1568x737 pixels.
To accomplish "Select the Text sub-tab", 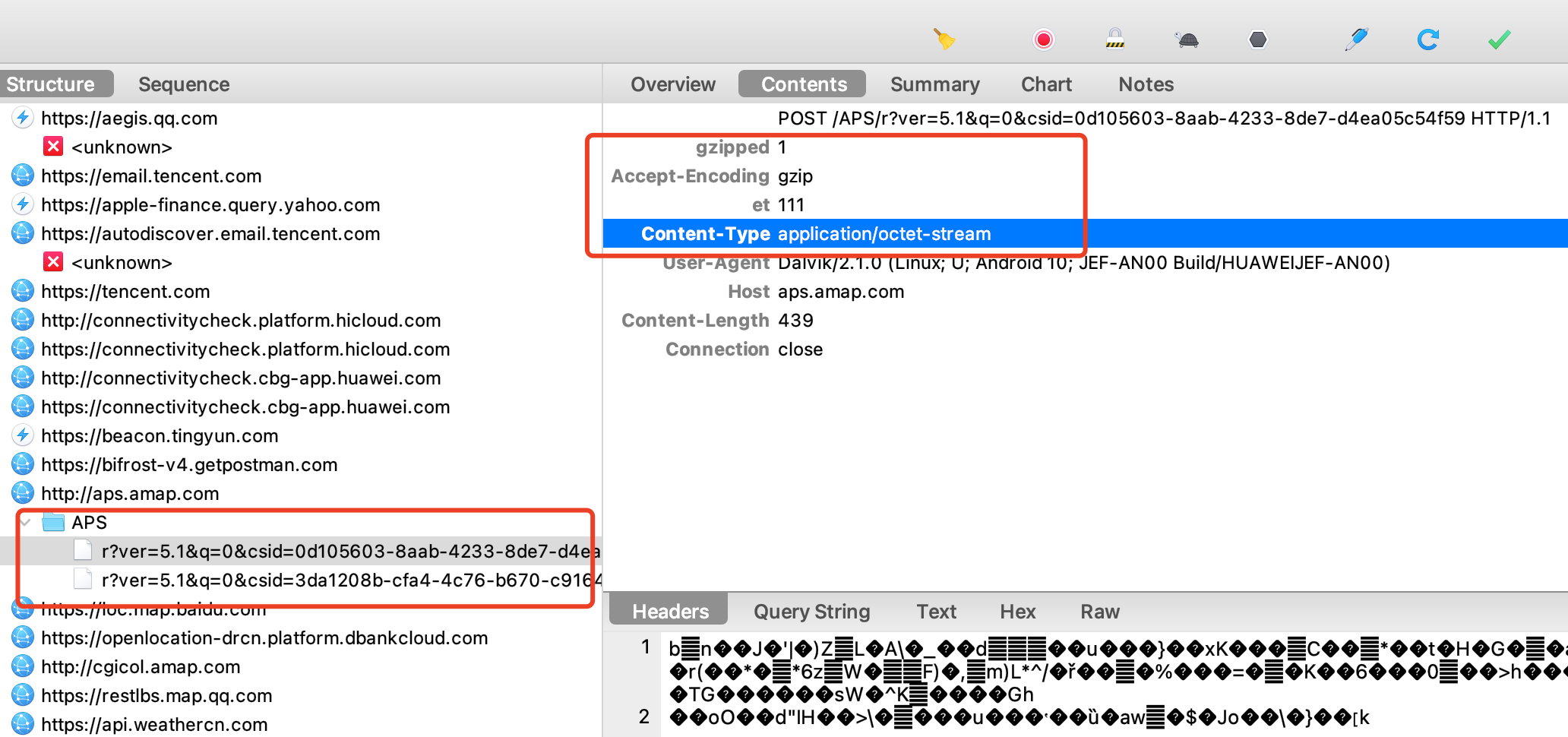I will [x=936, y=611].
